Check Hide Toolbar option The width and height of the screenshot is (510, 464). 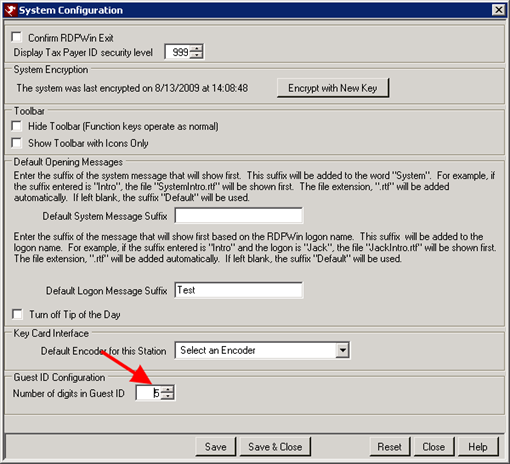tap(16, 126)
